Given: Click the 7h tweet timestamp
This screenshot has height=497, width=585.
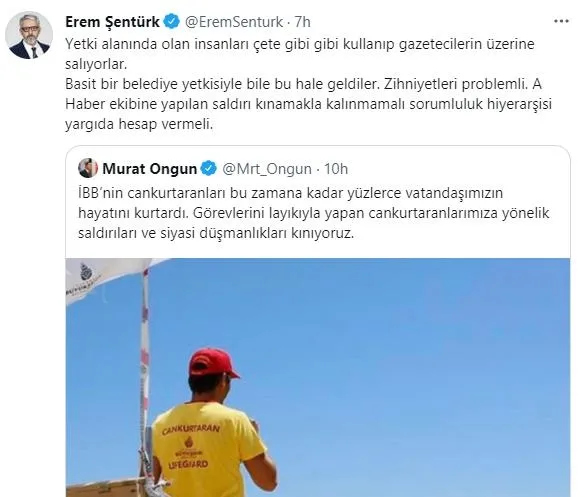Looking at the screenshot, I should [302, 22].
